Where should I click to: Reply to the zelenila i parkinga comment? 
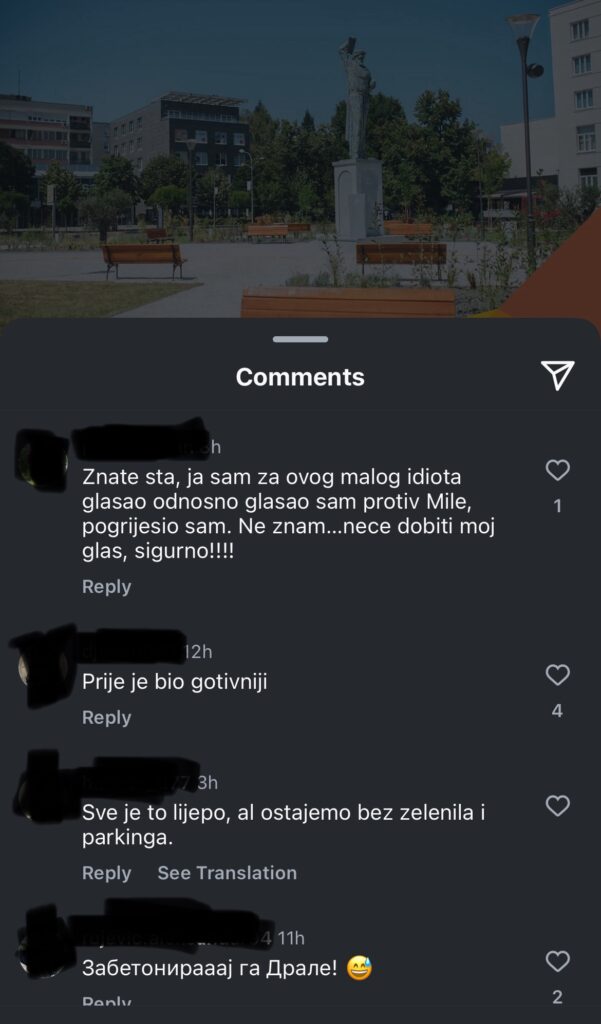click(106, 872)
